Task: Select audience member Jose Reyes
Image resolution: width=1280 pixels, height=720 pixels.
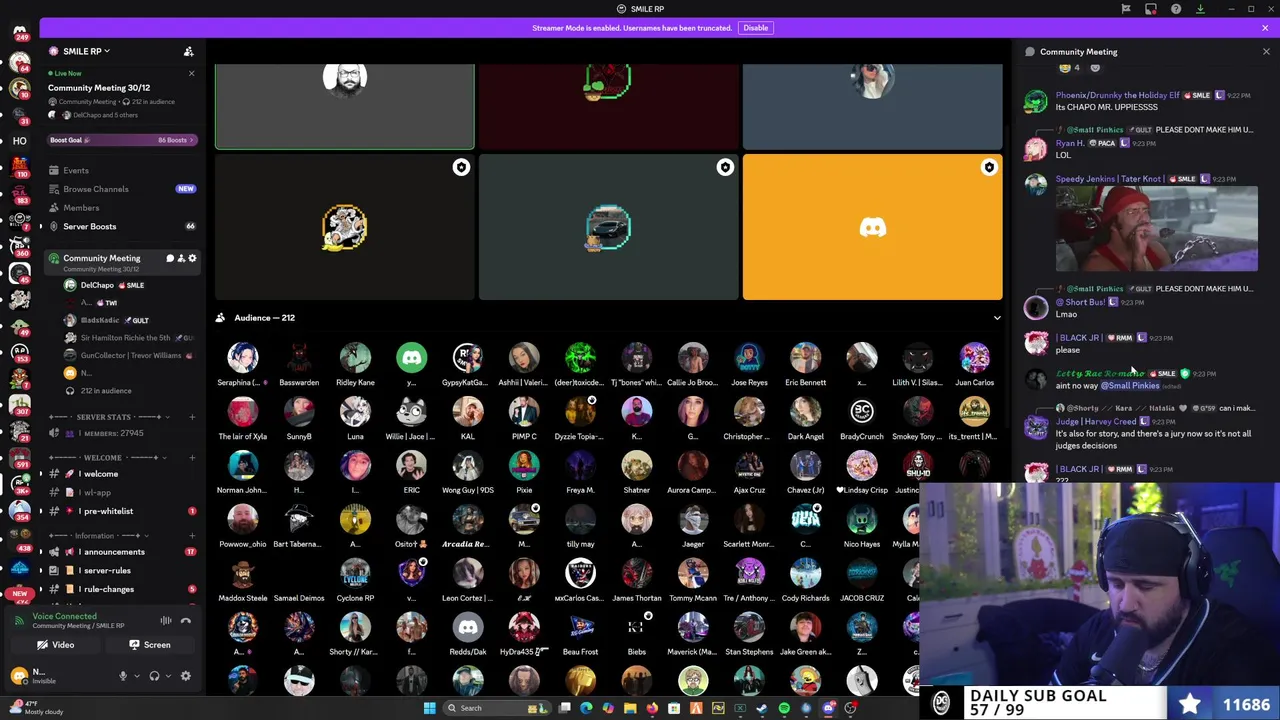Action: click(749, 364)
